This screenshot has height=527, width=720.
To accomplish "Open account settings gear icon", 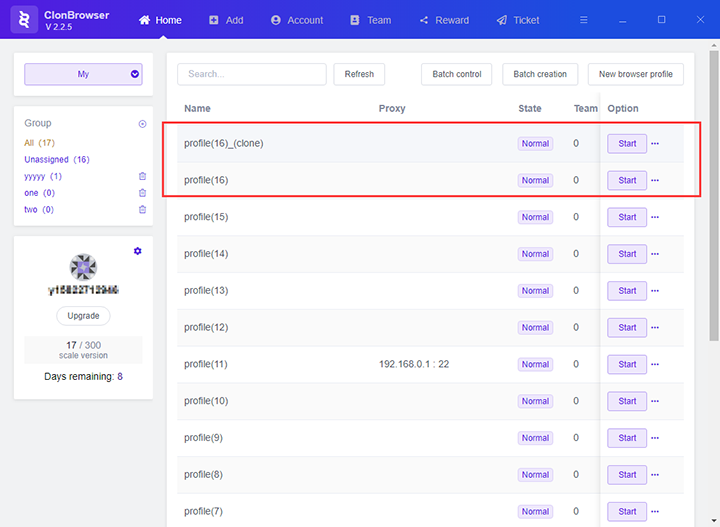I will pos(137,251).
